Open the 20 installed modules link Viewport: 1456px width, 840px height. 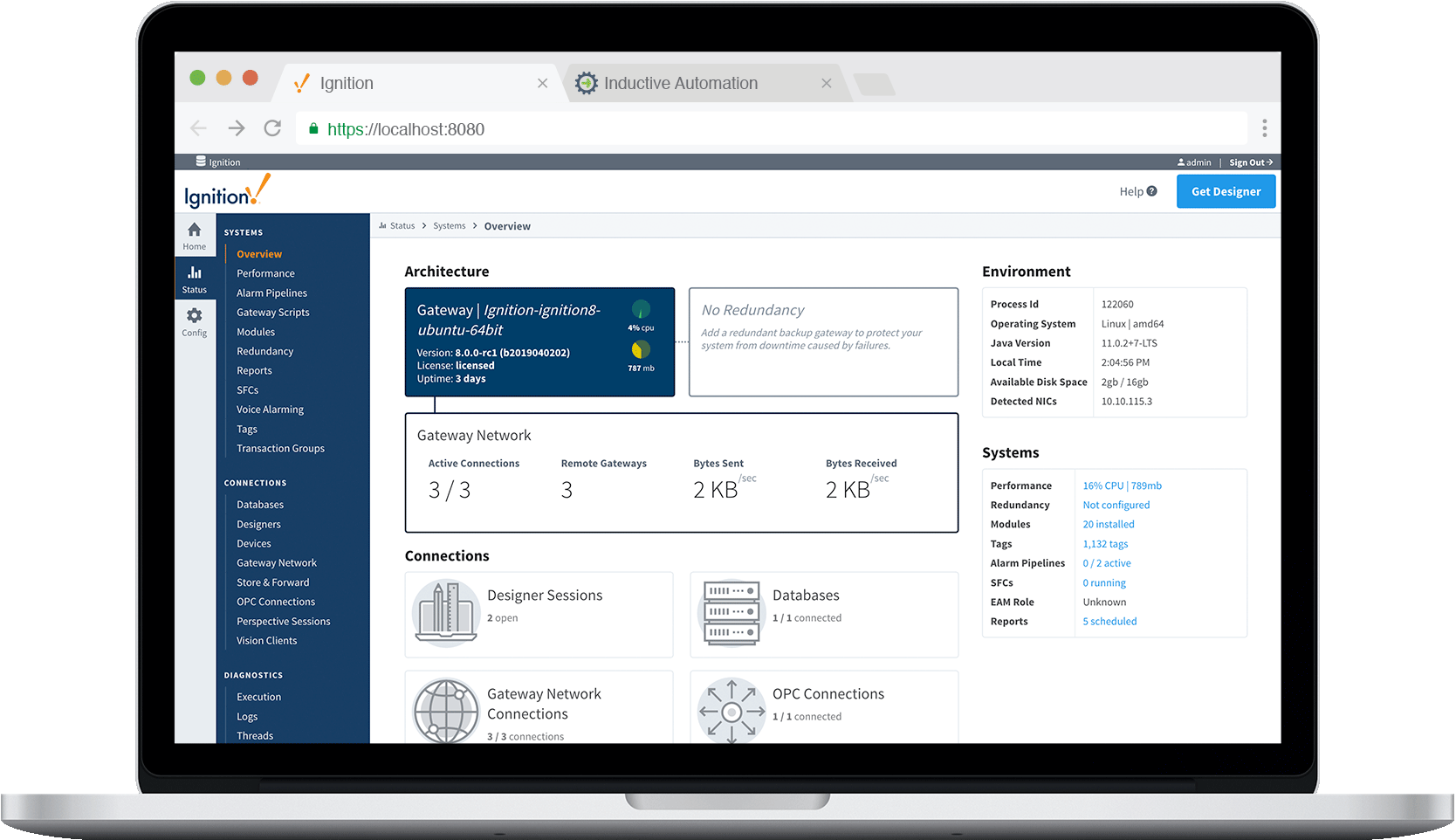[x=1109, y=525]
